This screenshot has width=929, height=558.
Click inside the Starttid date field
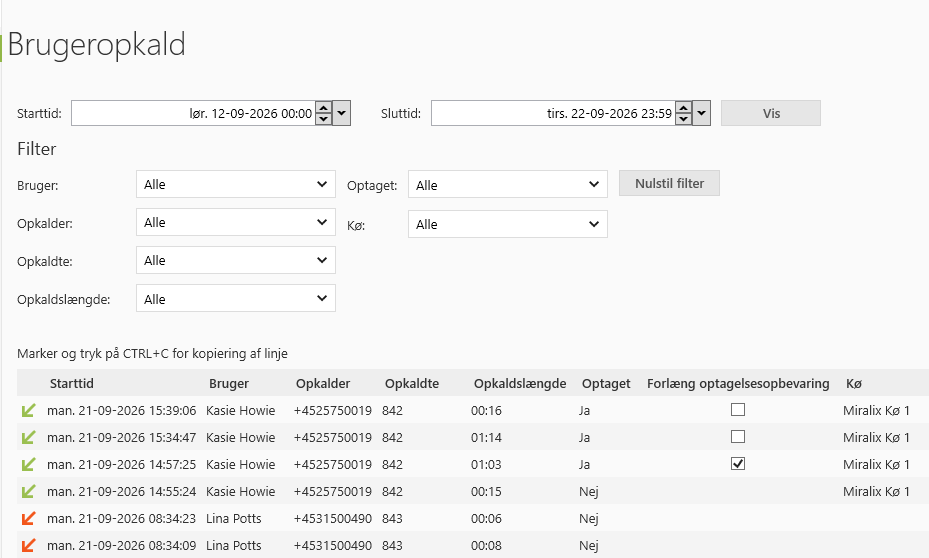tap(193, 113)
